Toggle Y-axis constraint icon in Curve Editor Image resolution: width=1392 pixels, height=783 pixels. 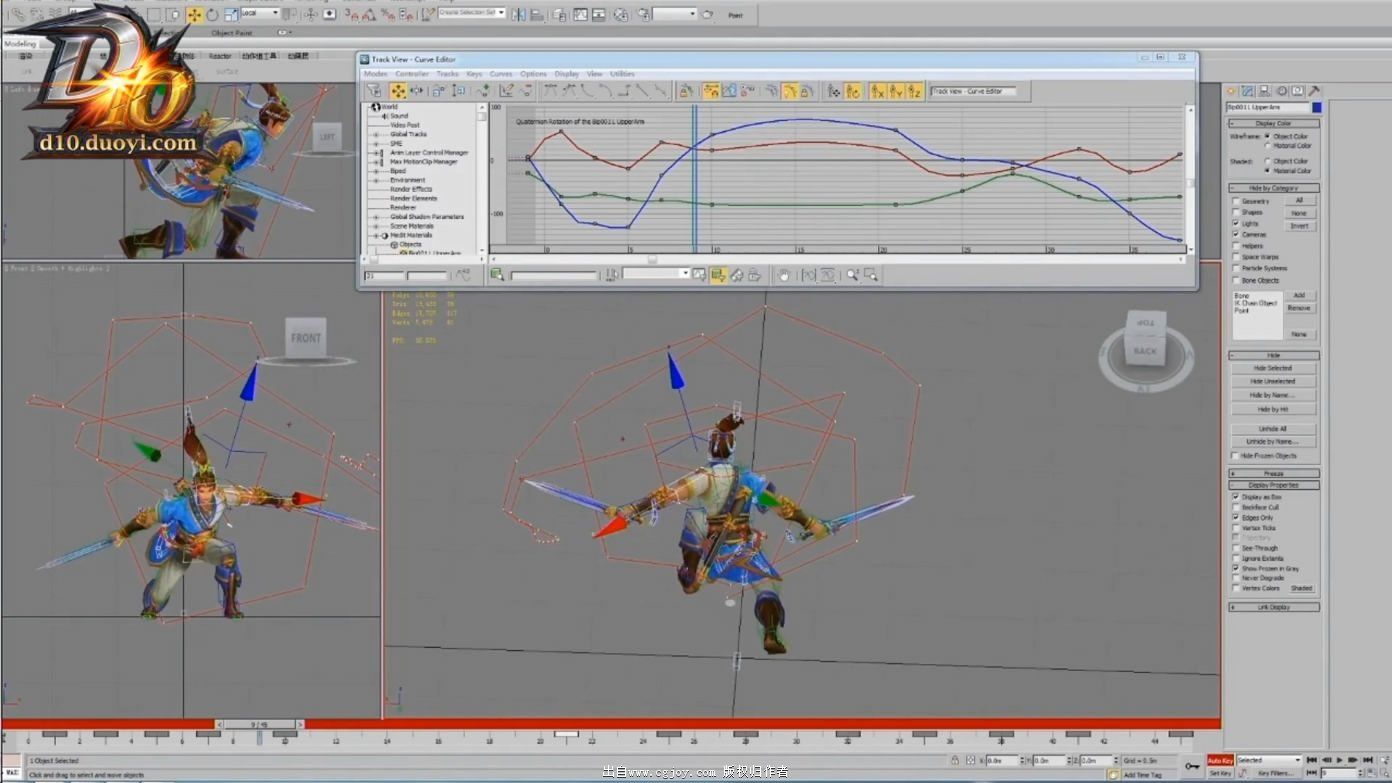click(897, 91)
